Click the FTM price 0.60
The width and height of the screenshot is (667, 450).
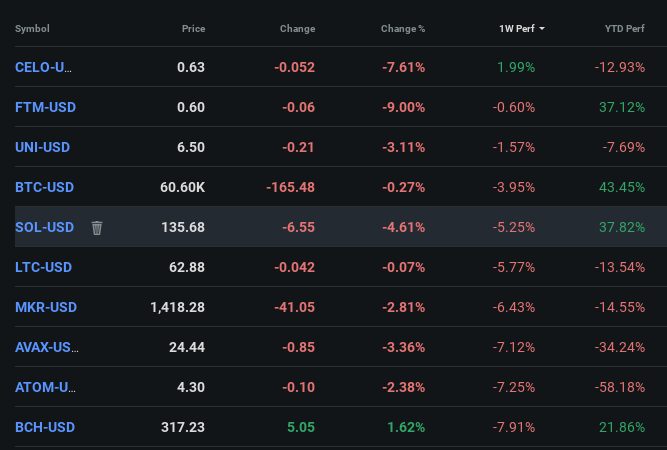(191, 107)
